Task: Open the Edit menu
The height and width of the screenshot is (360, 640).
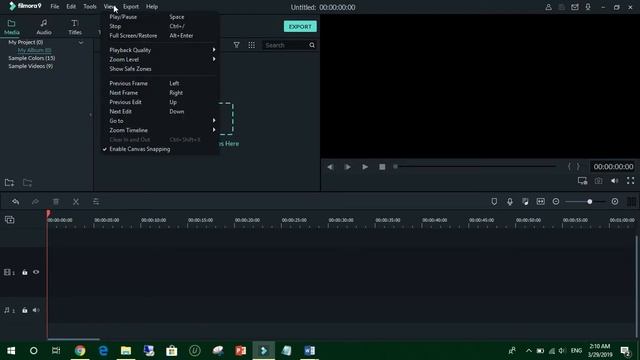Action: [x=71, y=7]
